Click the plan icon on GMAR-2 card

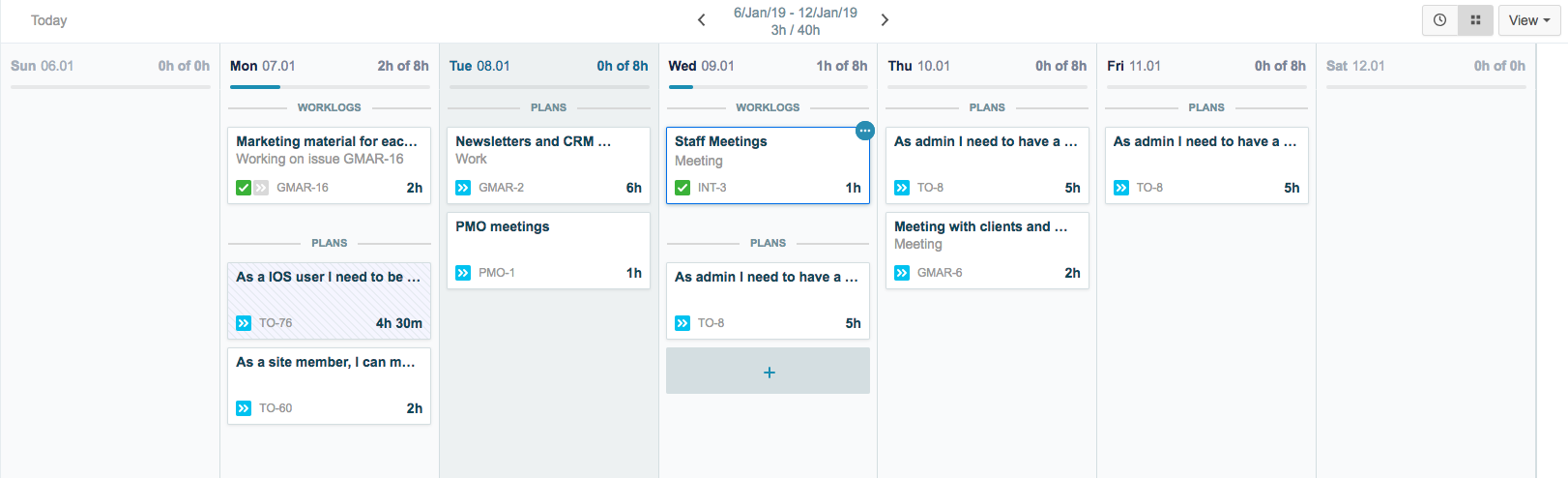coord(463,188)
